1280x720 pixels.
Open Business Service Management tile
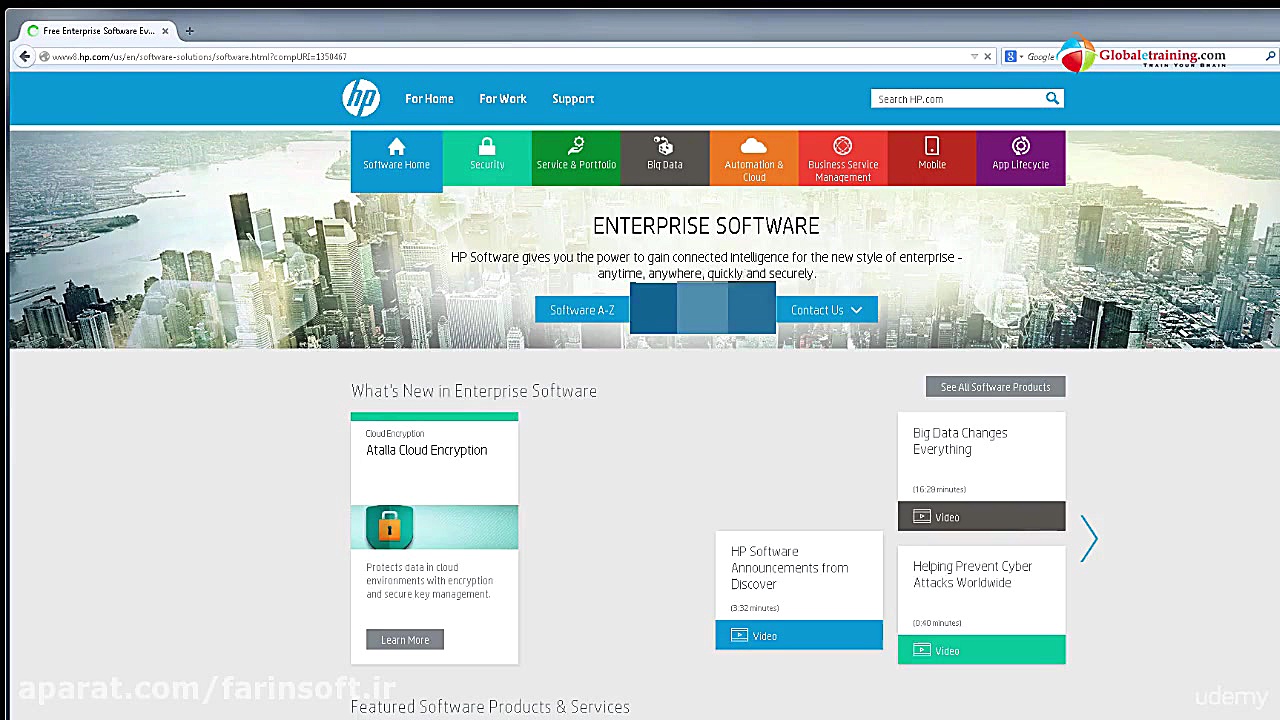[843, 158]
